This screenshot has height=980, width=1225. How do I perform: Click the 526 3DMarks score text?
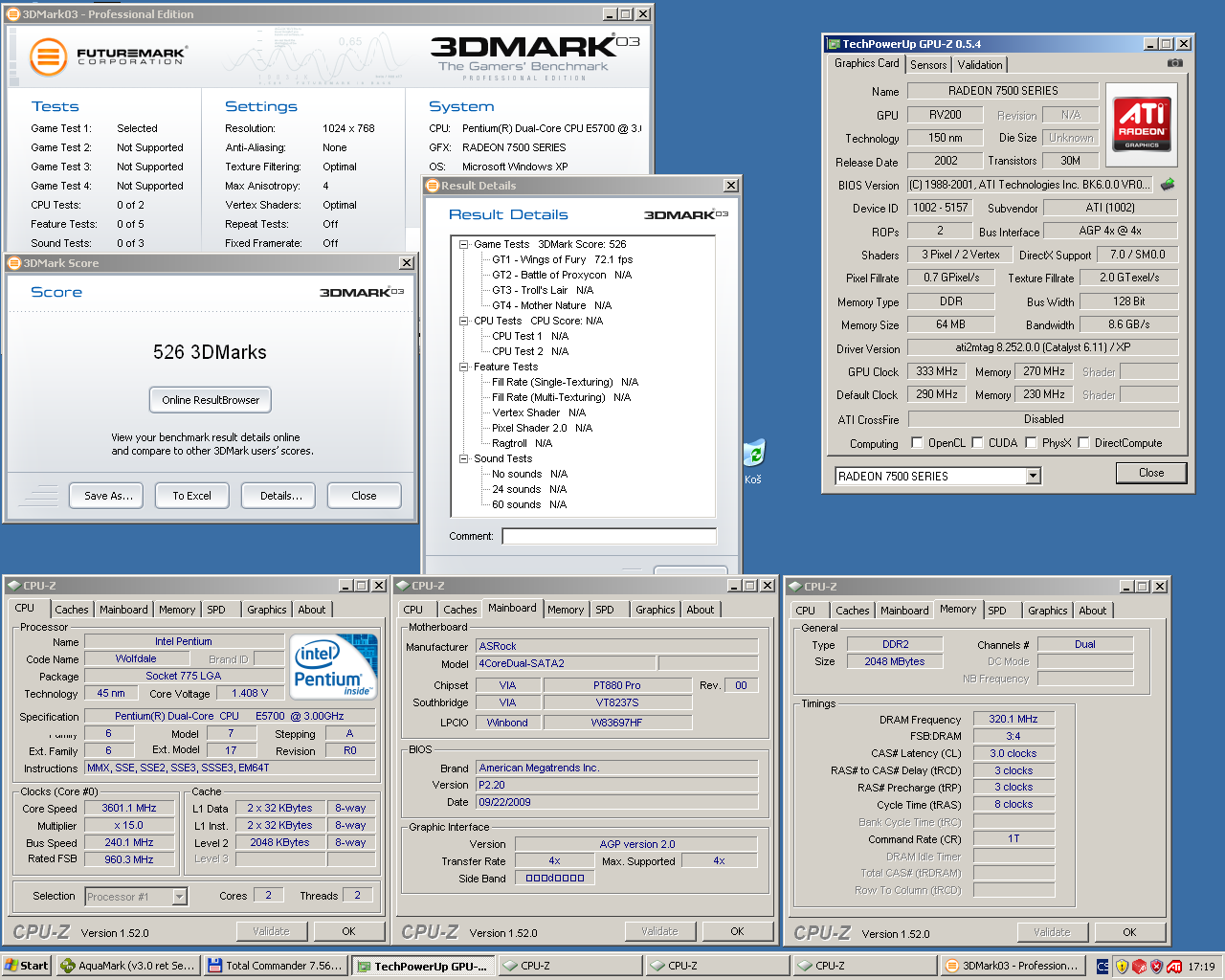point(210,352)
